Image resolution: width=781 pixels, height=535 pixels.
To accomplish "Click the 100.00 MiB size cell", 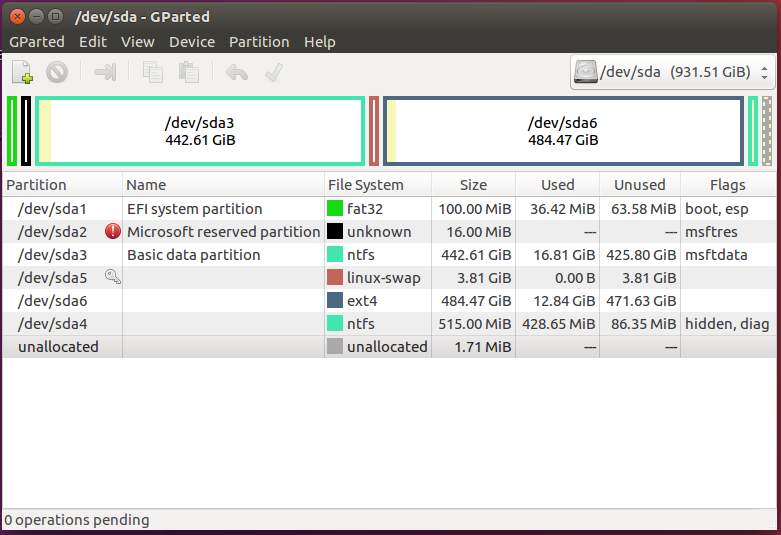I will 475,209.
